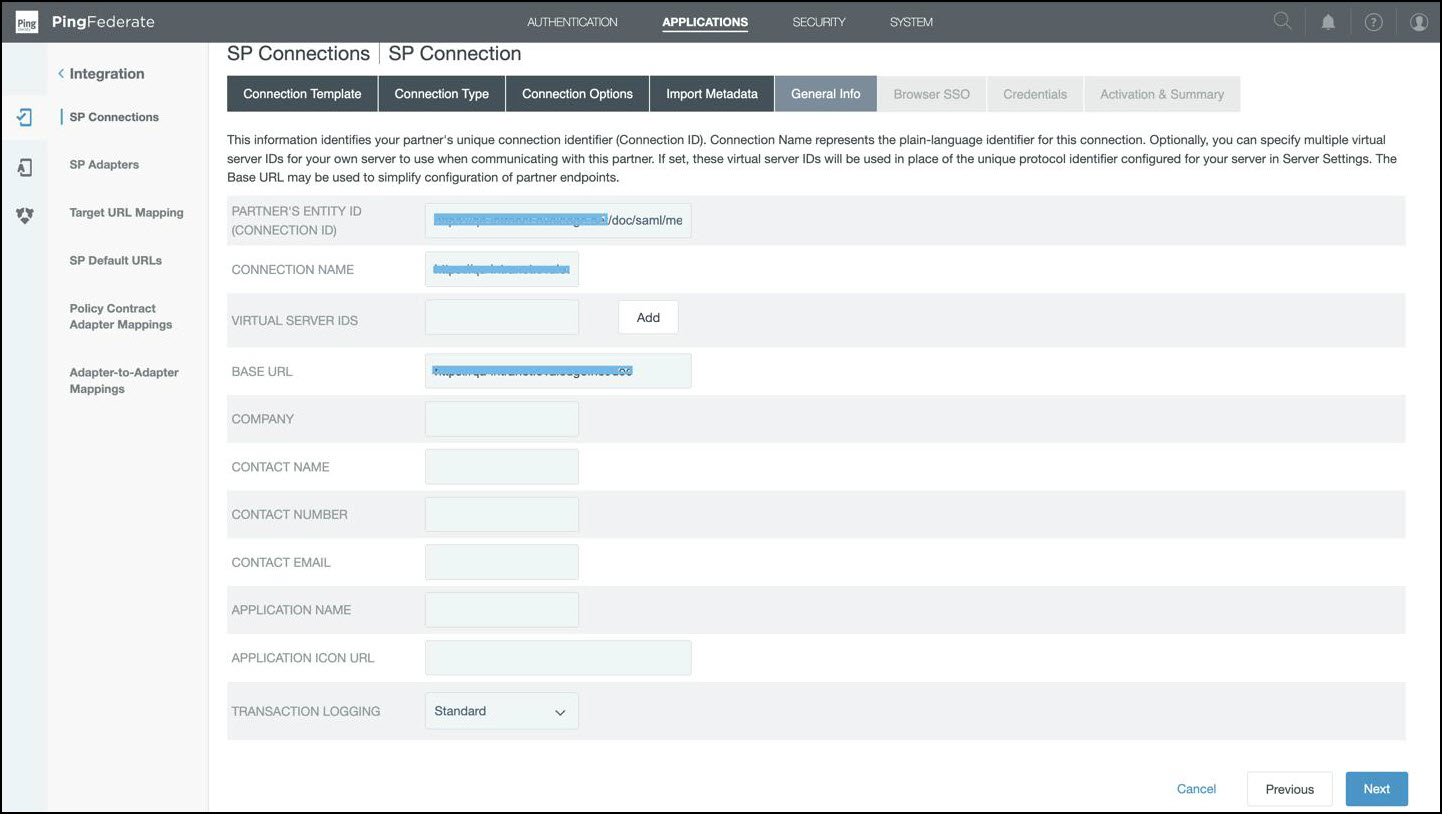Image resolution: width=1442 pixels, height=814 pixels.
Task: Collapse Integration using the back chevron
Action: (61, 74)
